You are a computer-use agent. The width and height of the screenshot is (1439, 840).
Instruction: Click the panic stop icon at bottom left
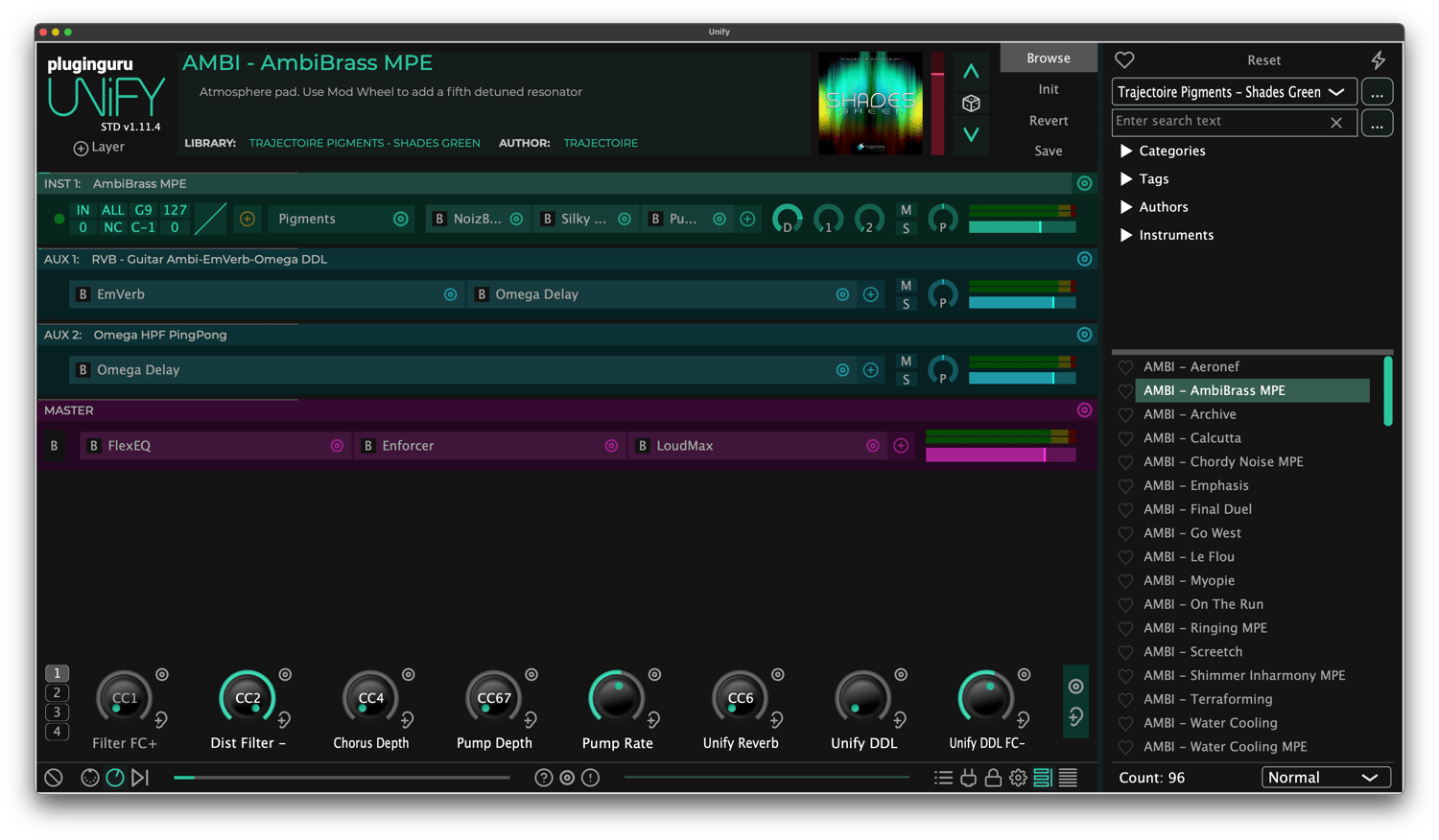pos(54,778)
